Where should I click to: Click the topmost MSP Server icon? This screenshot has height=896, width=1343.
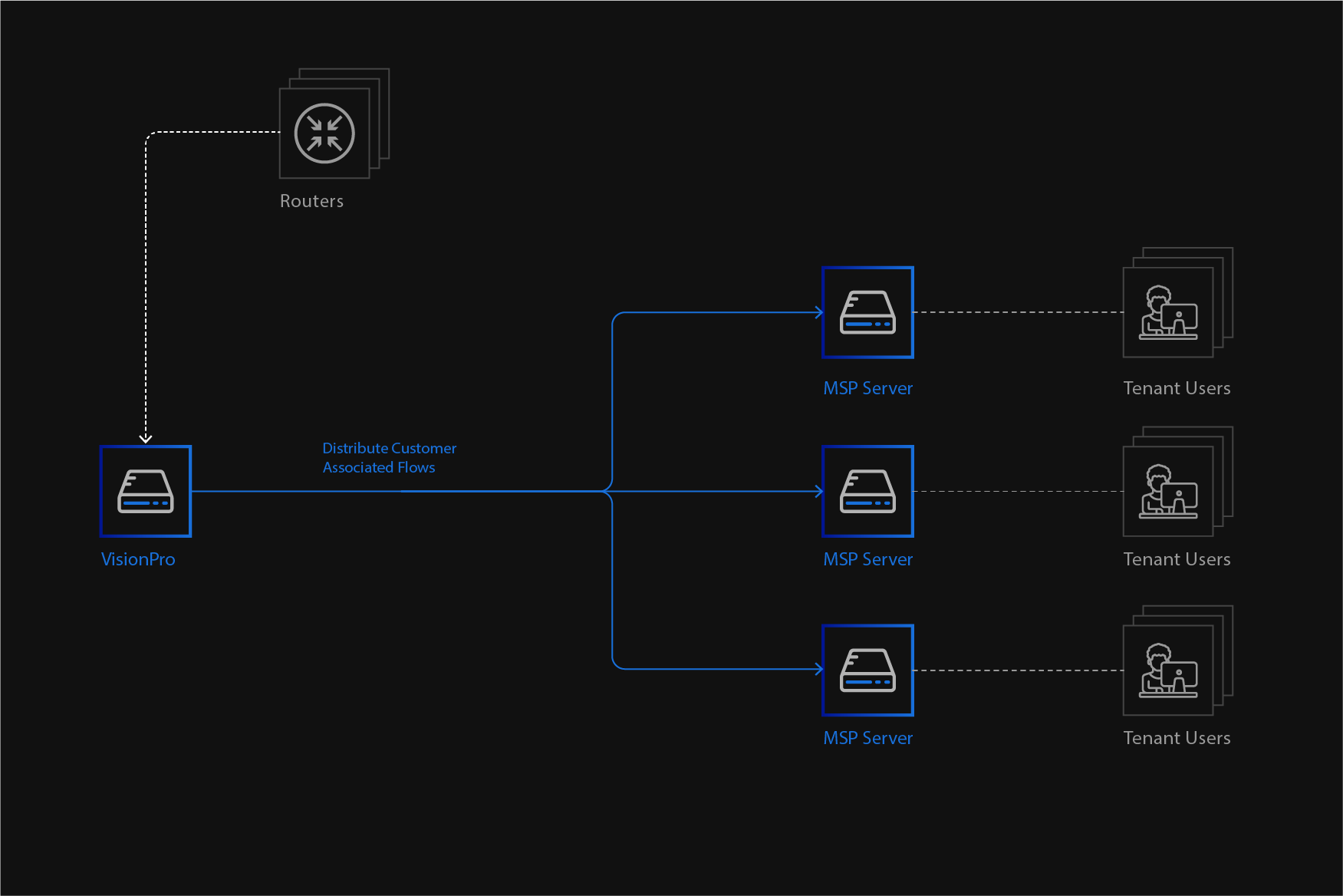pos(867,312)
